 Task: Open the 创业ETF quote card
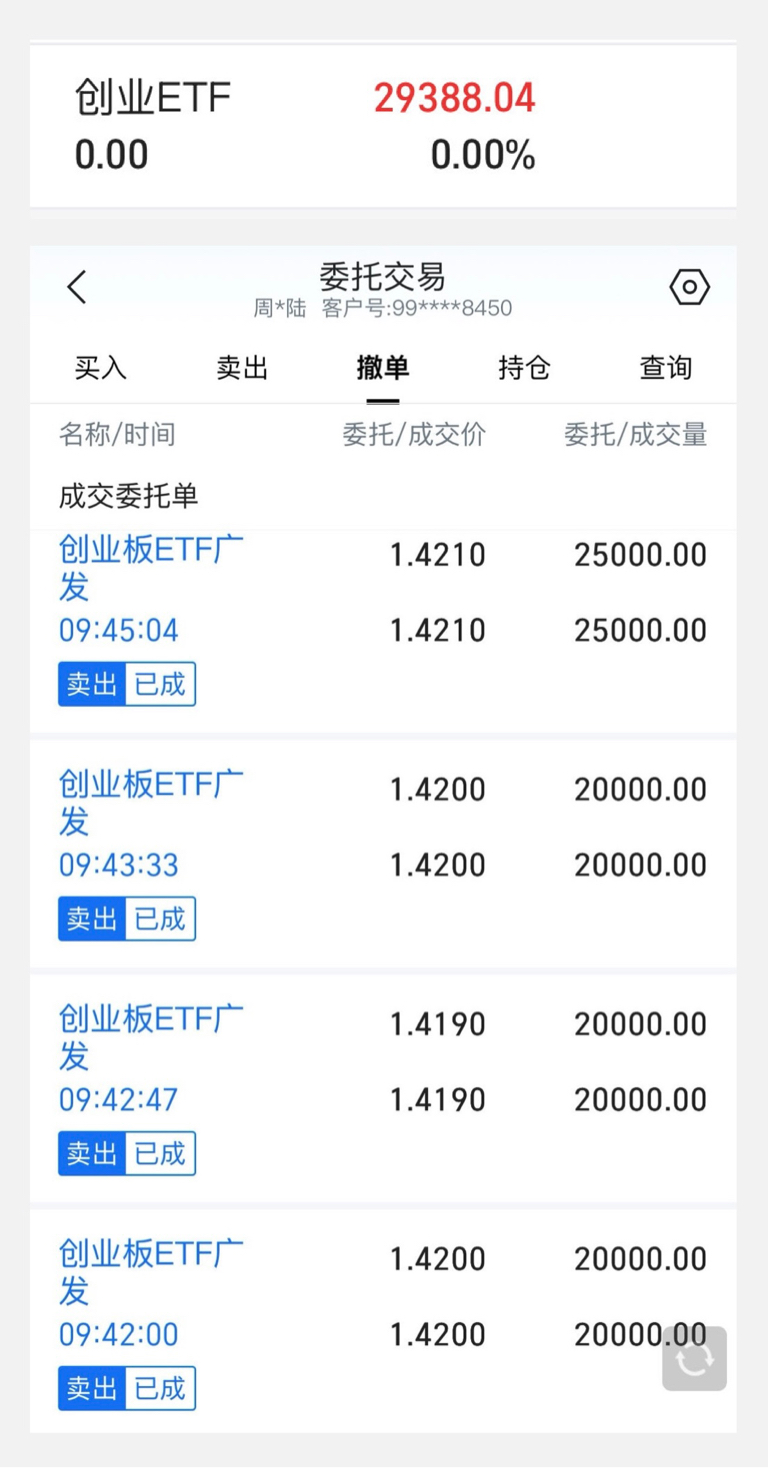pos(383,126)
